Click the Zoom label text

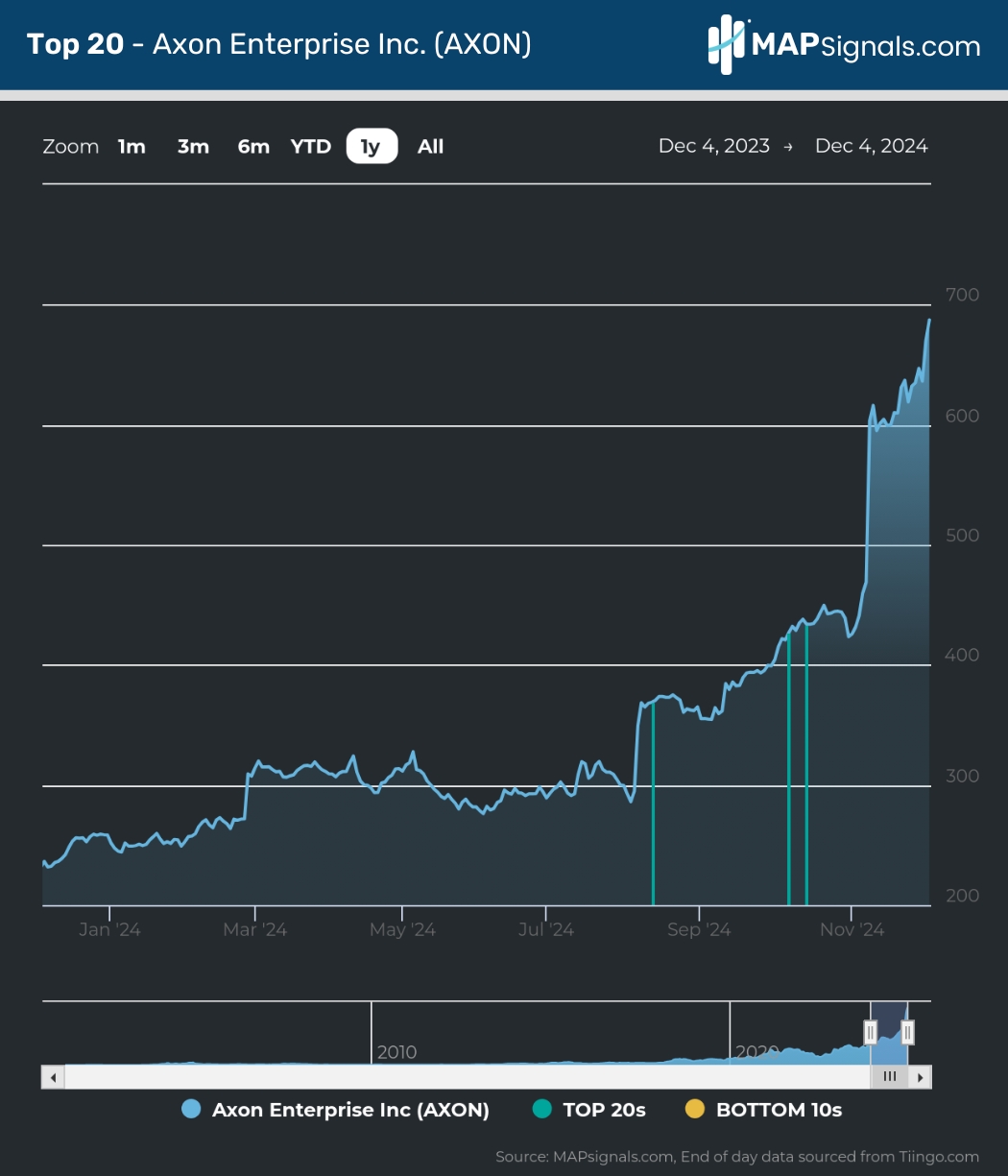point(71,147)
